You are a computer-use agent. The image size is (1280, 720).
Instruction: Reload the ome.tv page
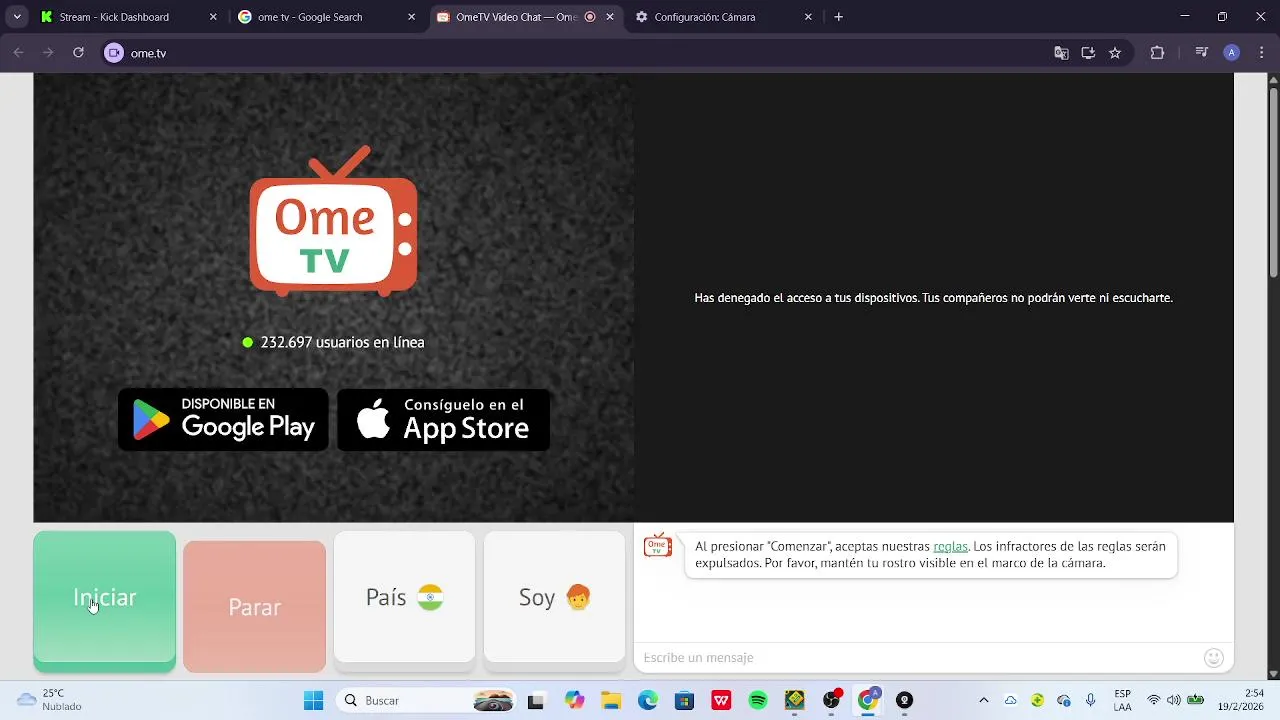pos(78,53)
